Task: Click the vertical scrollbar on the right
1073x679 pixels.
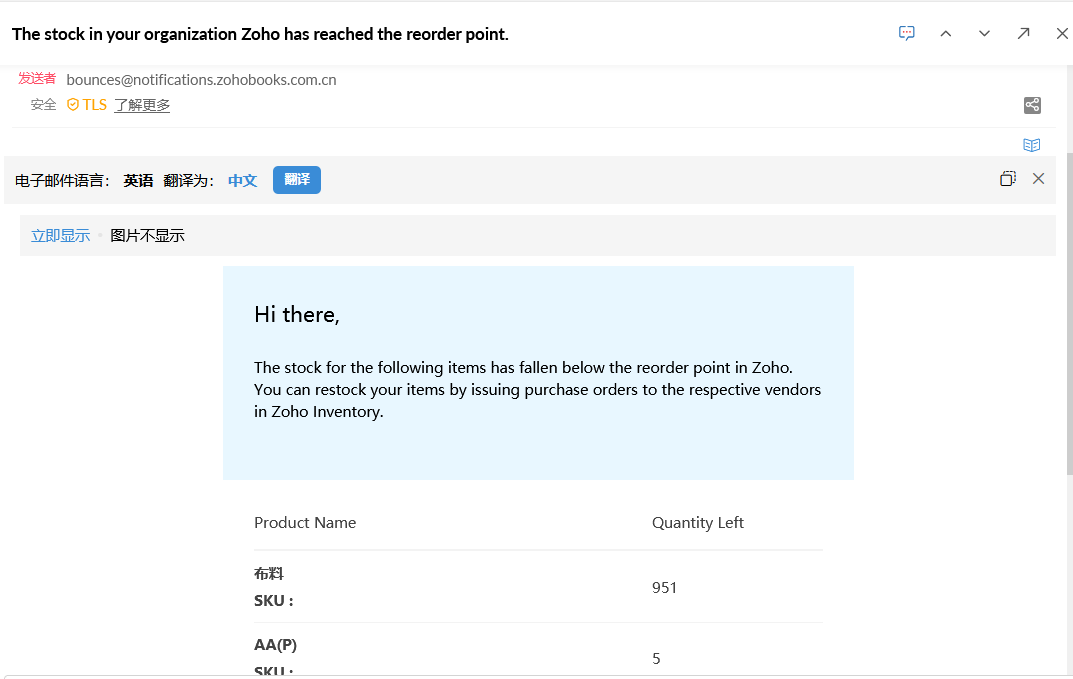Action: [1068, 300]
